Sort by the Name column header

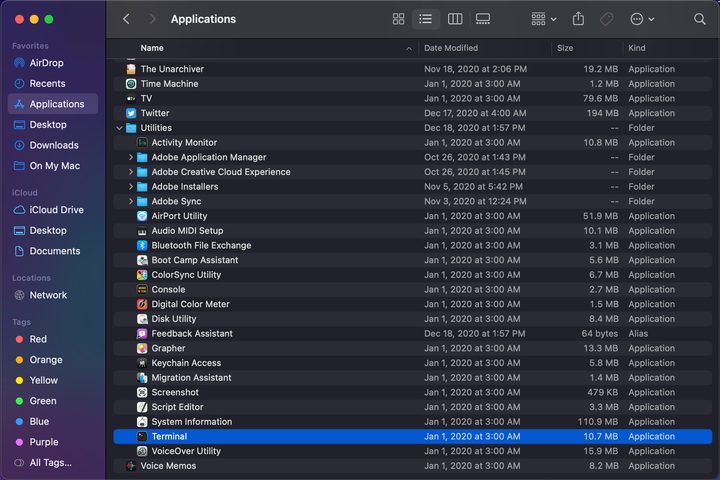coord(152,48)
